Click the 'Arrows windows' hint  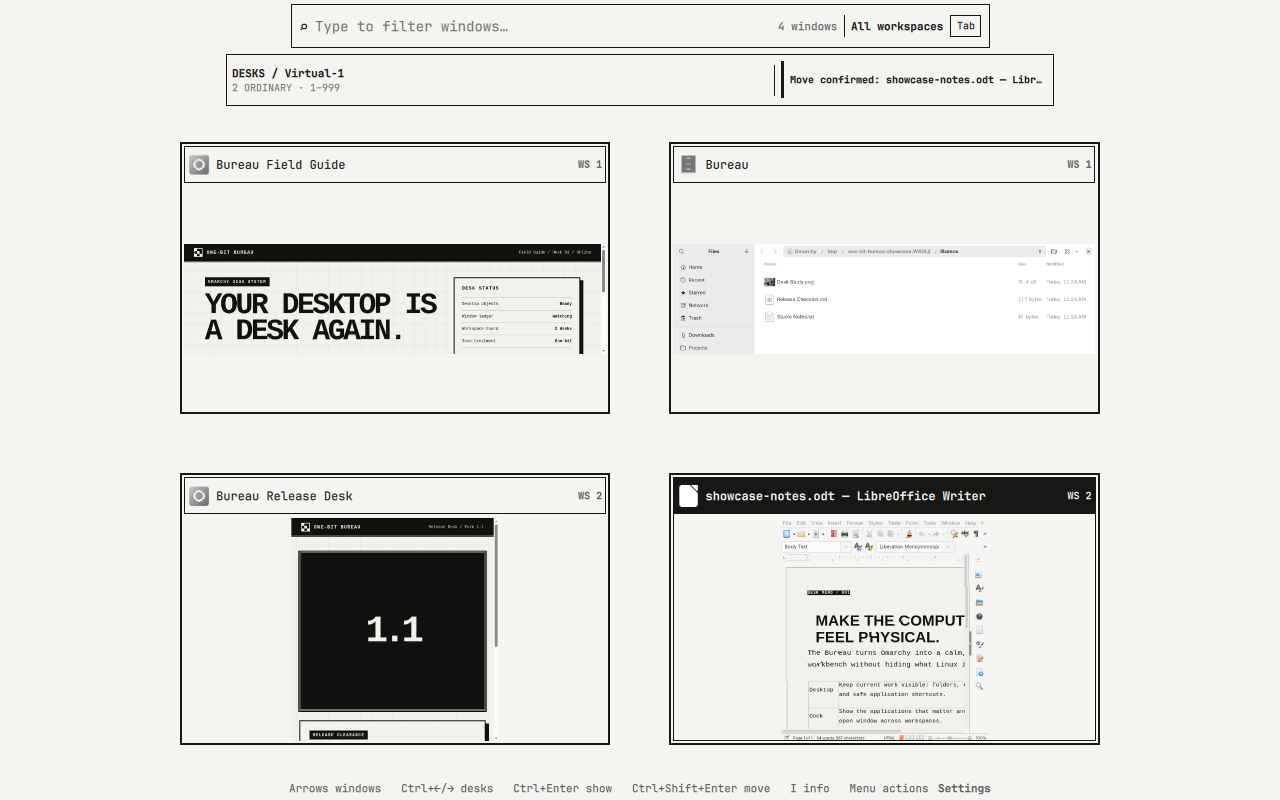(x=335, y=788)
